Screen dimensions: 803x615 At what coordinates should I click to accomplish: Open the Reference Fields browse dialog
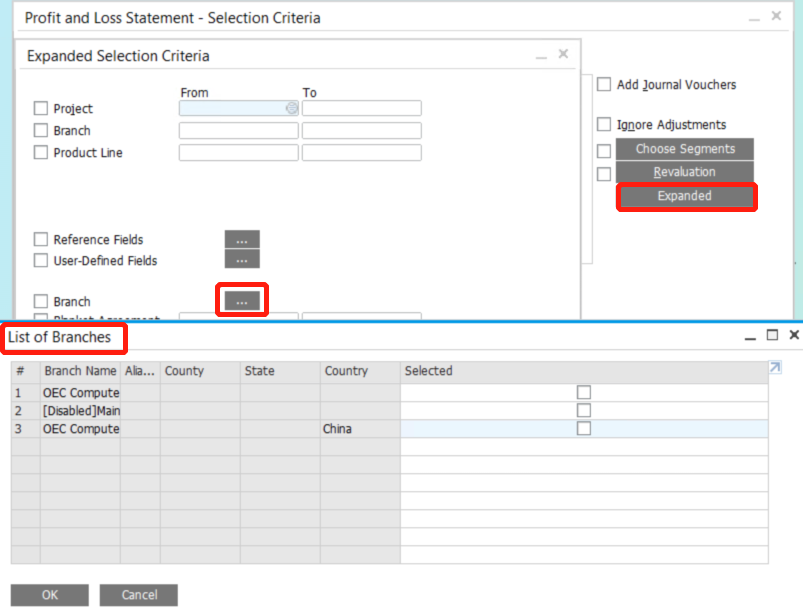[241, 239]
